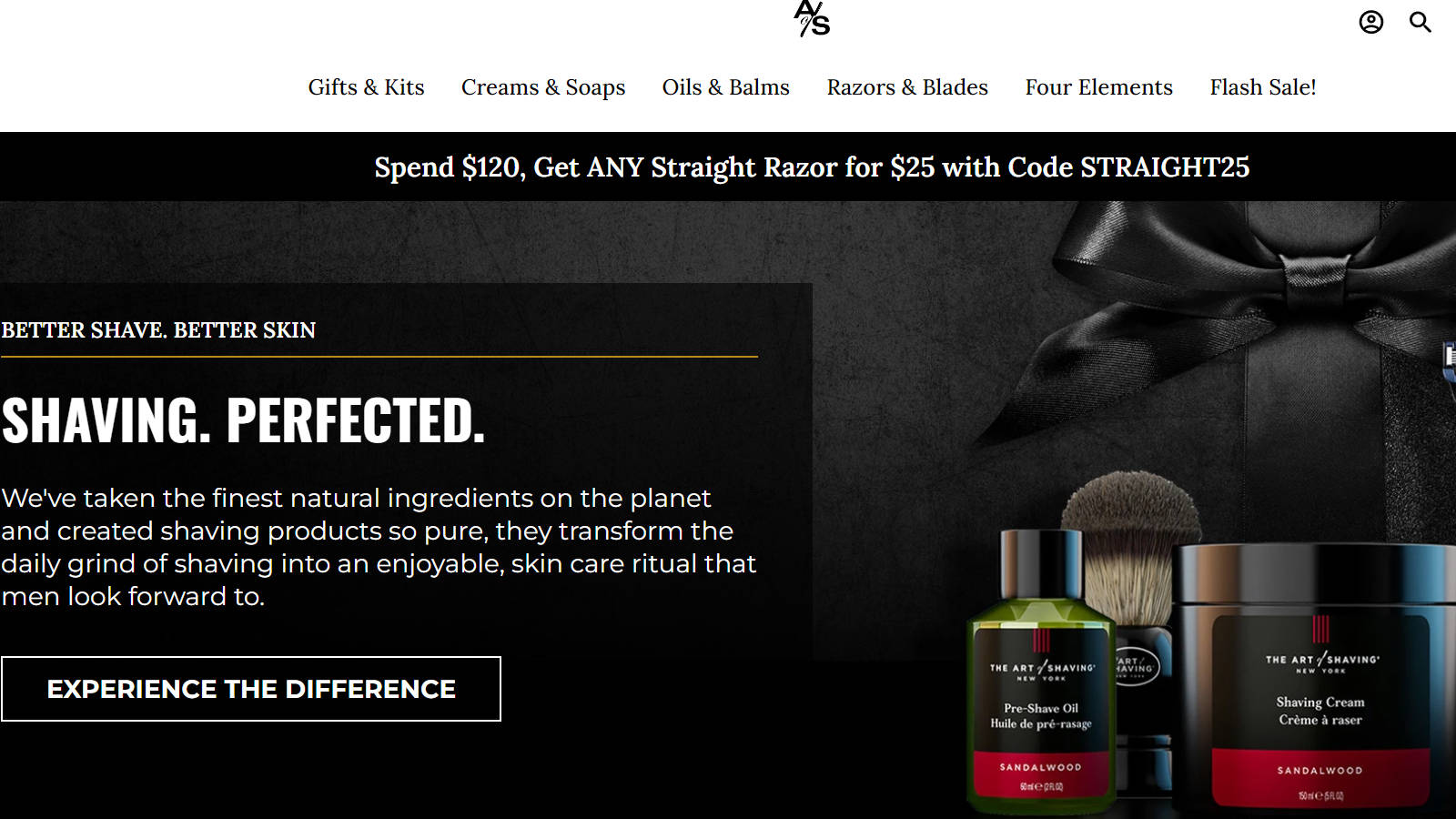Go to the A/S logo homepage
1456x819 pixels.
click(812, 18)
